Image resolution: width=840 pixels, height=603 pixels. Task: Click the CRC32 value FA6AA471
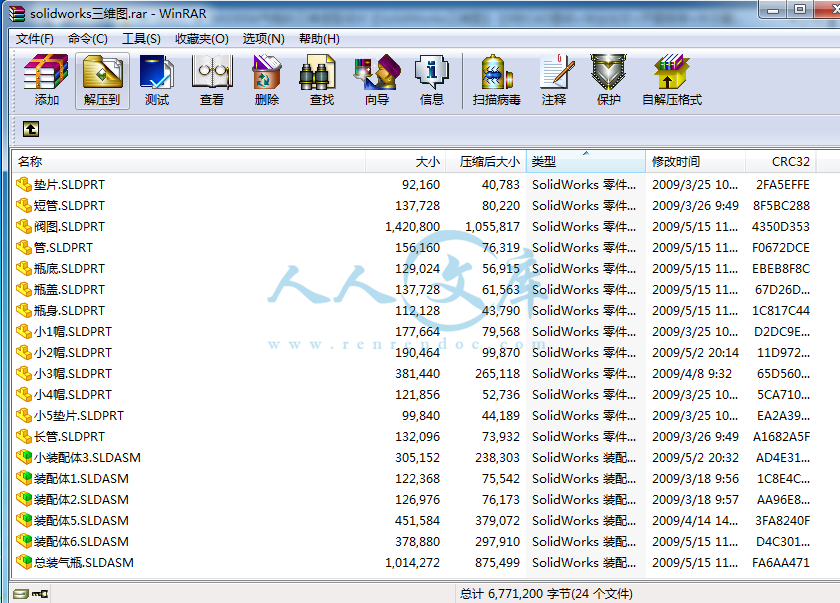(781, 562)
